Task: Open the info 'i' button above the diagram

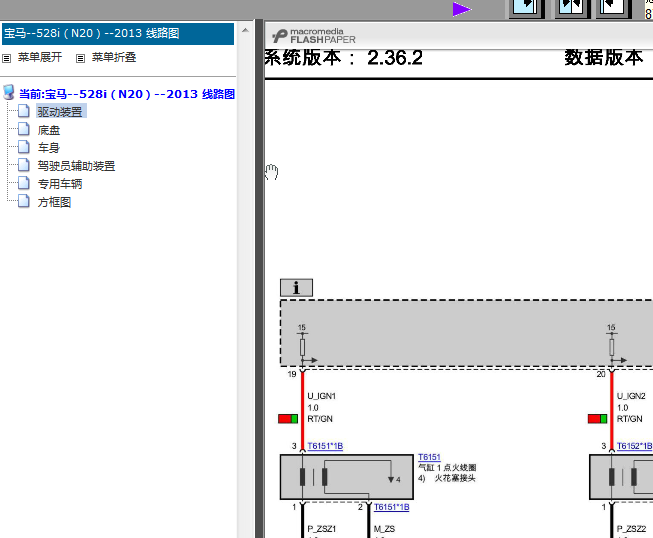Action: [296, 288]
